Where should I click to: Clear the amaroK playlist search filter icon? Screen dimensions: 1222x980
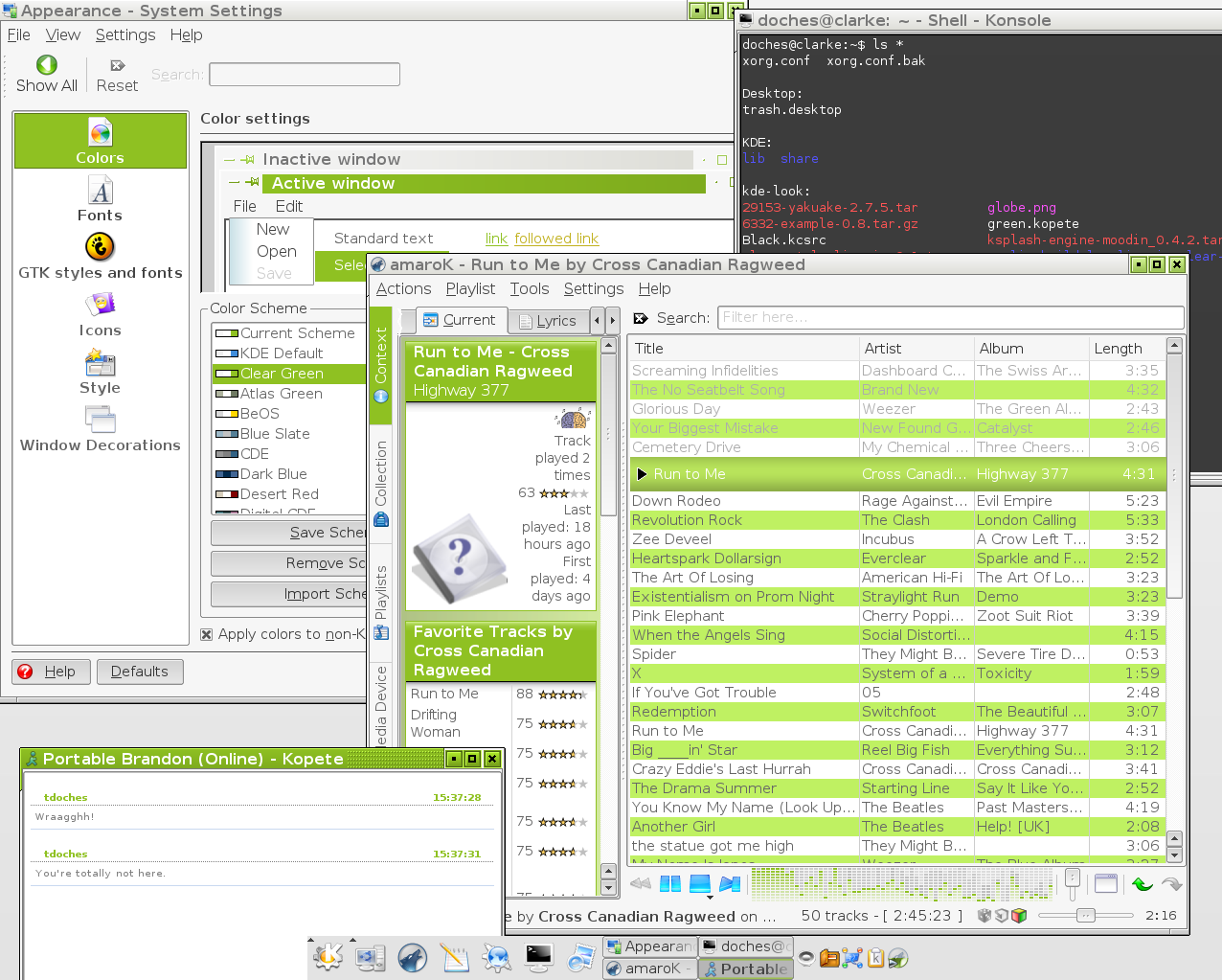[x=642, y=317]
